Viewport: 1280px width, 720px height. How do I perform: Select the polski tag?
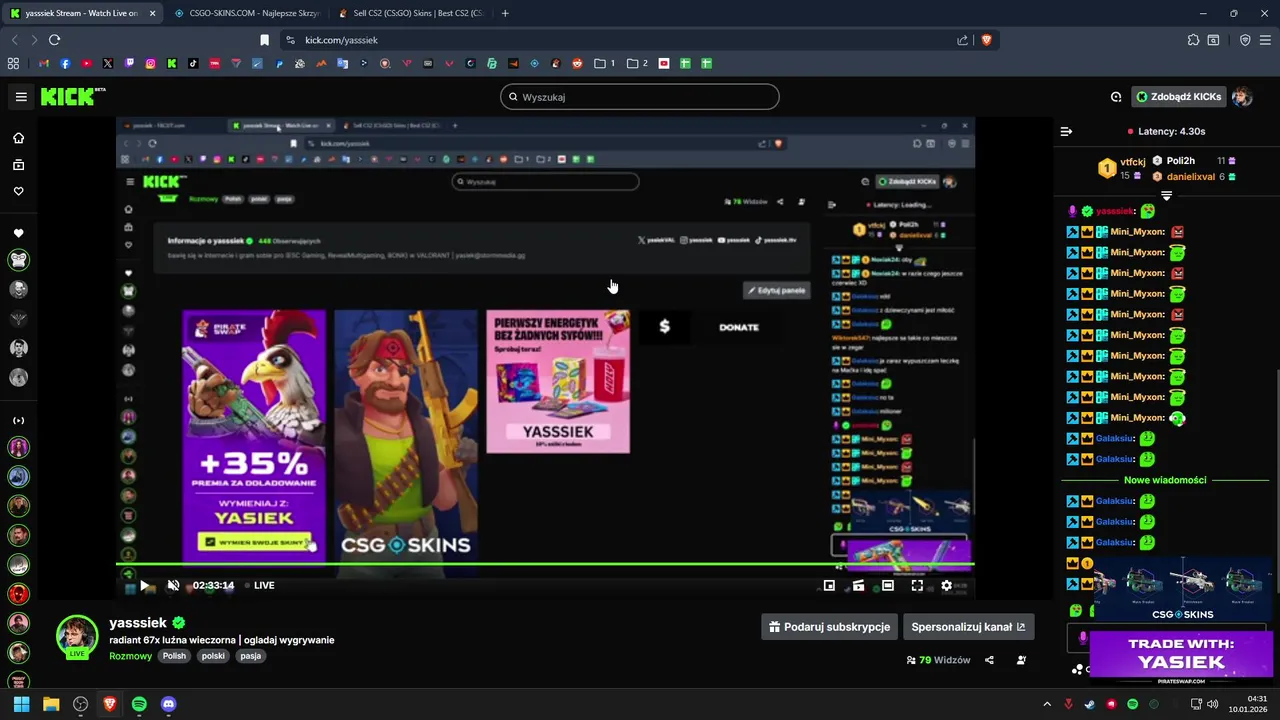tap(213, 656)
